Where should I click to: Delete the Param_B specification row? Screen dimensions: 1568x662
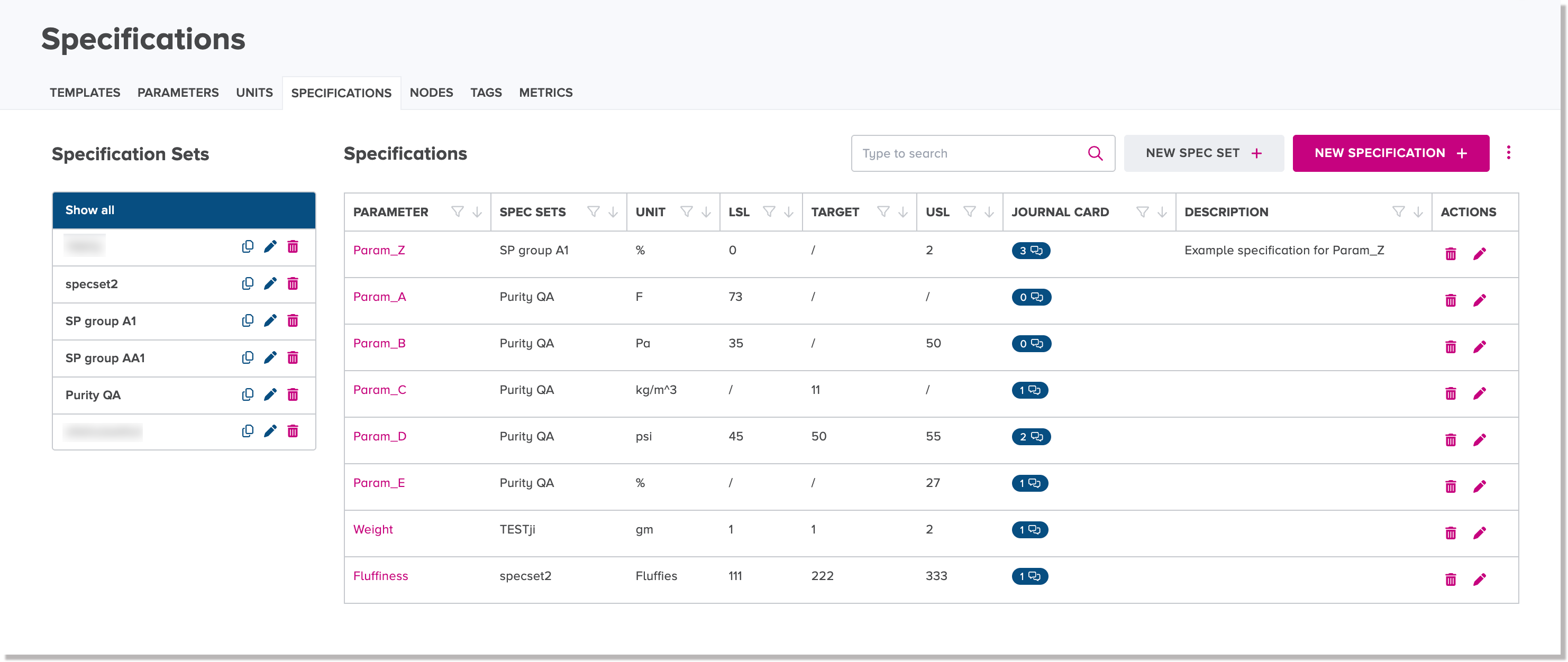1451,347
